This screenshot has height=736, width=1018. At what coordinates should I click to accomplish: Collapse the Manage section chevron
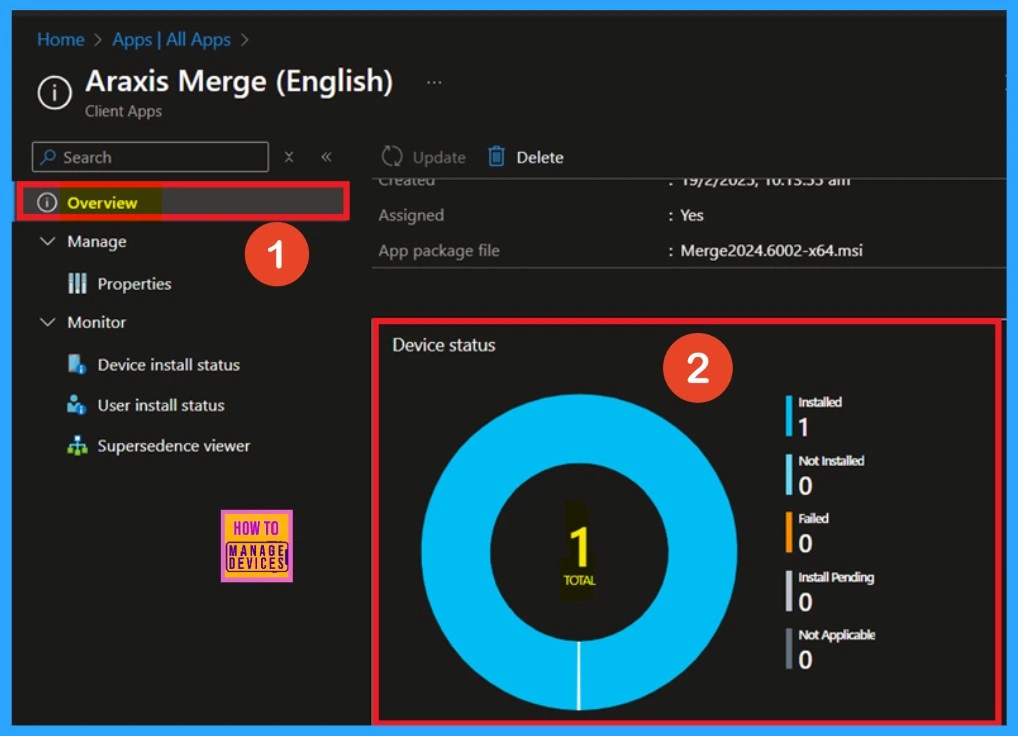[x=47, y=241]
